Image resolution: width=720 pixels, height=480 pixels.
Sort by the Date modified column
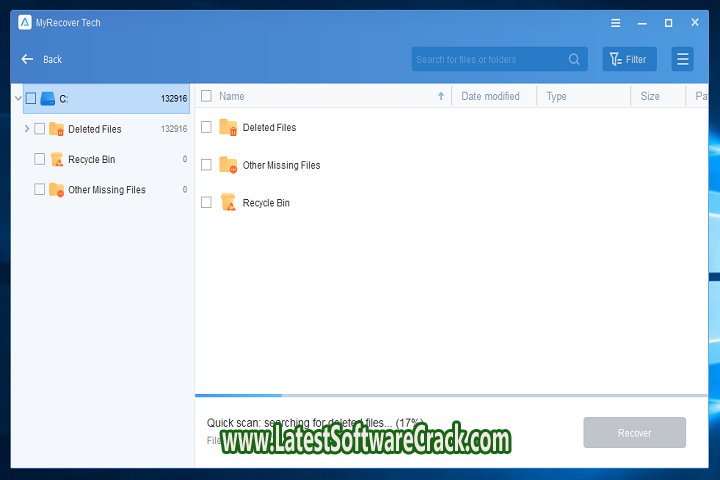tap(490, 96)
